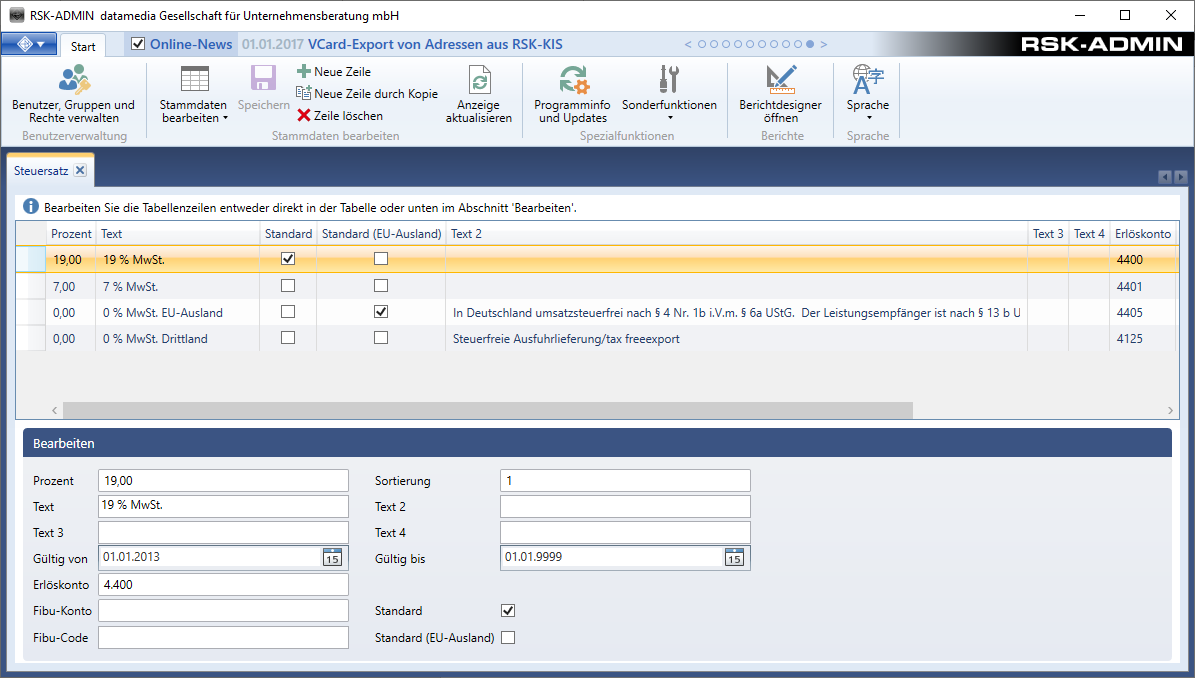
Task: Click into the Prozent input field
Action: click(x=223, y=481)
